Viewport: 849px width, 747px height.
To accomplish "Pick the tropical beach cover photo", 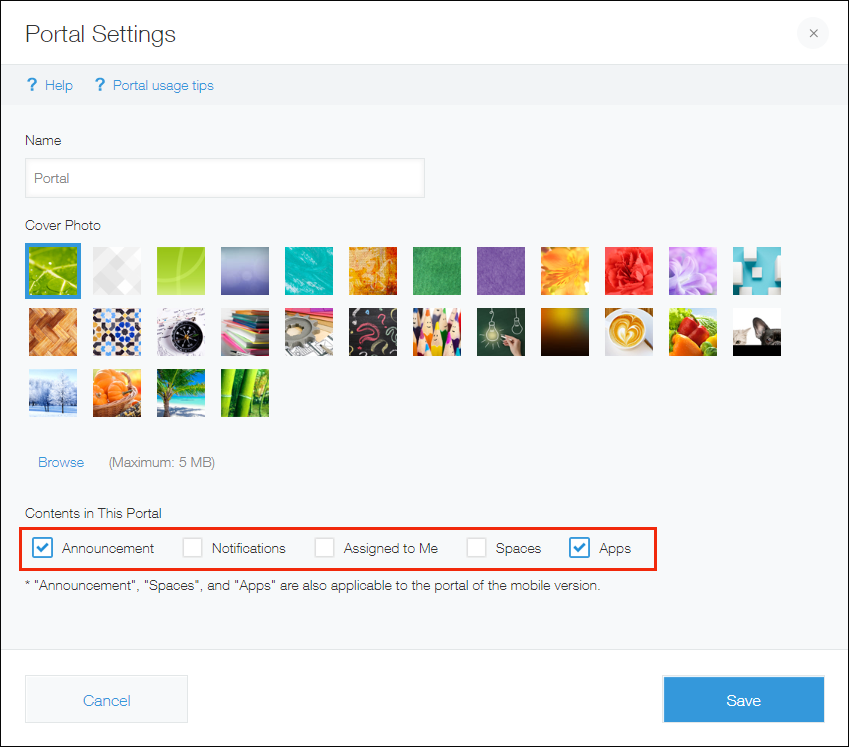I will click(181, 393).
